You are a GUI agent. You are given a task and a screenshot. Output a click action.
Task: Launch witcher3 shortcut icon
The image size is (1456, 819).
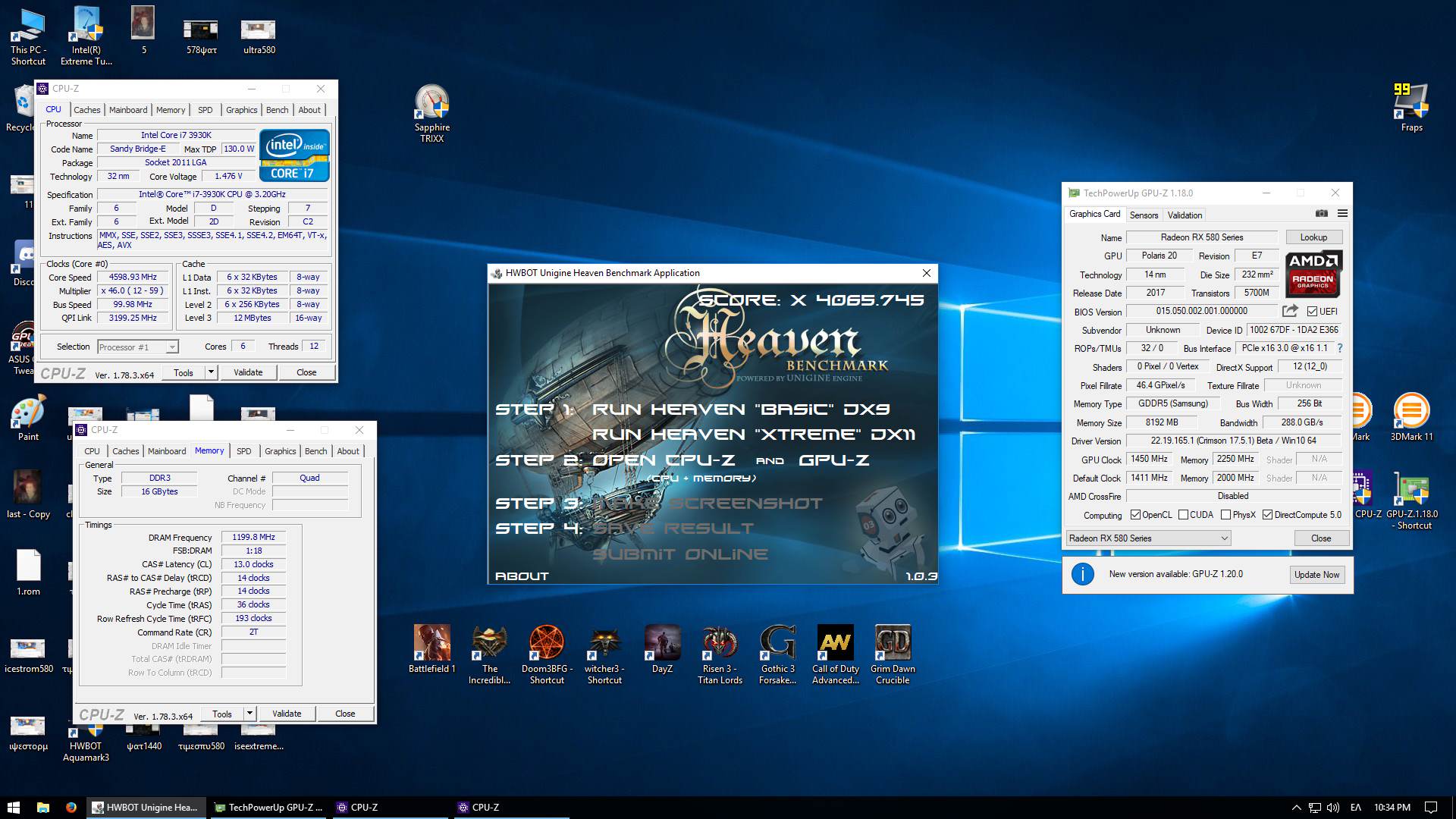(604, 654)
